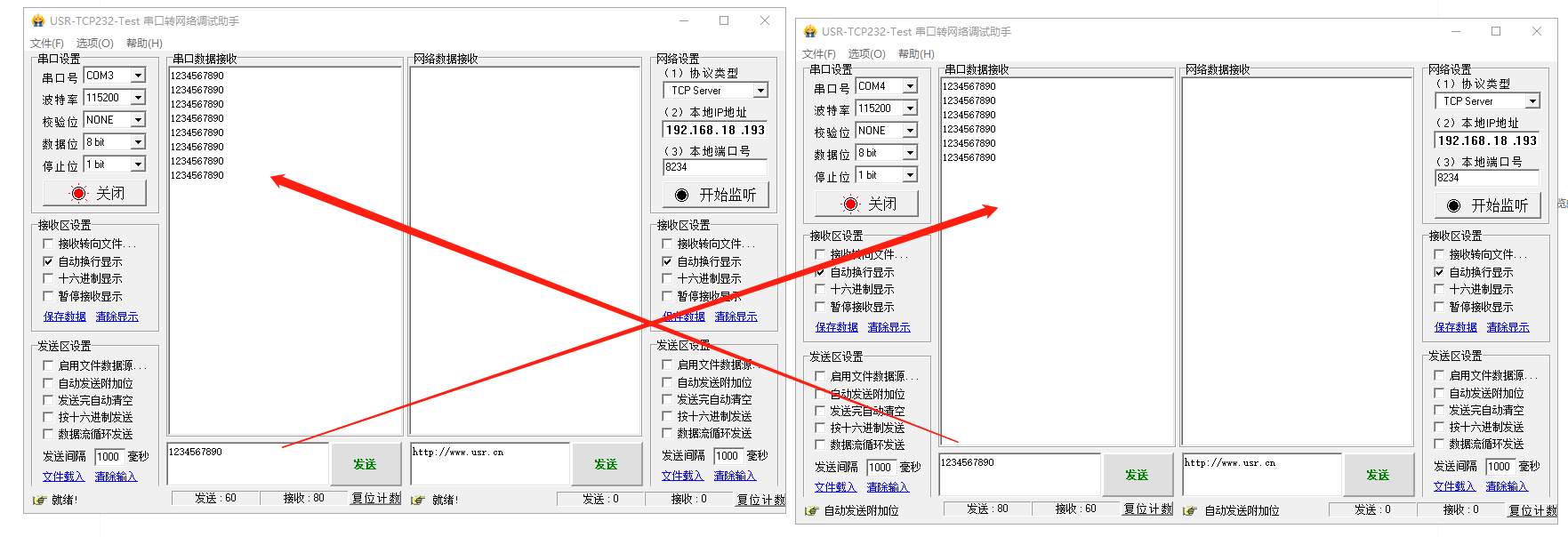
Task: Click 发送 button next to 1234567890 in COM4 window
Action: pos(1137,475)
